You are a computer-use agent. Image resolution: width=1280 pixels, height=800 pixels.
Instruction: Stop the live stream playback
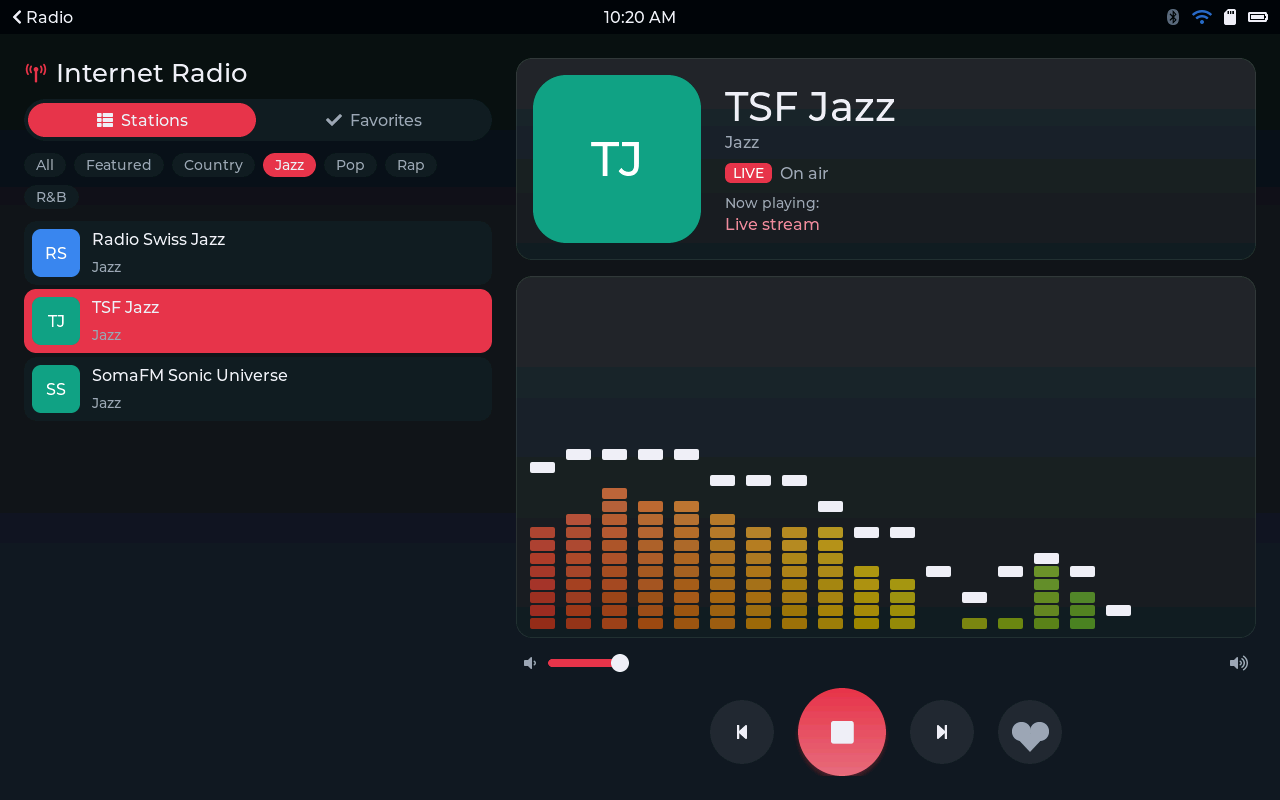(842, 732)
